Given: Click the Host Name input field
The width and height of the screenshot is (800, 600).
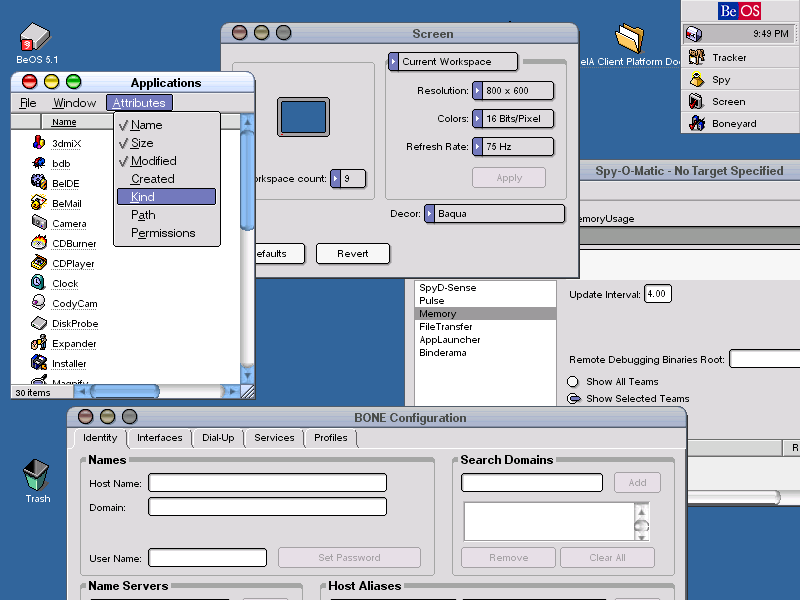Looking at the screenshot, I should click(x=267, y=483).
